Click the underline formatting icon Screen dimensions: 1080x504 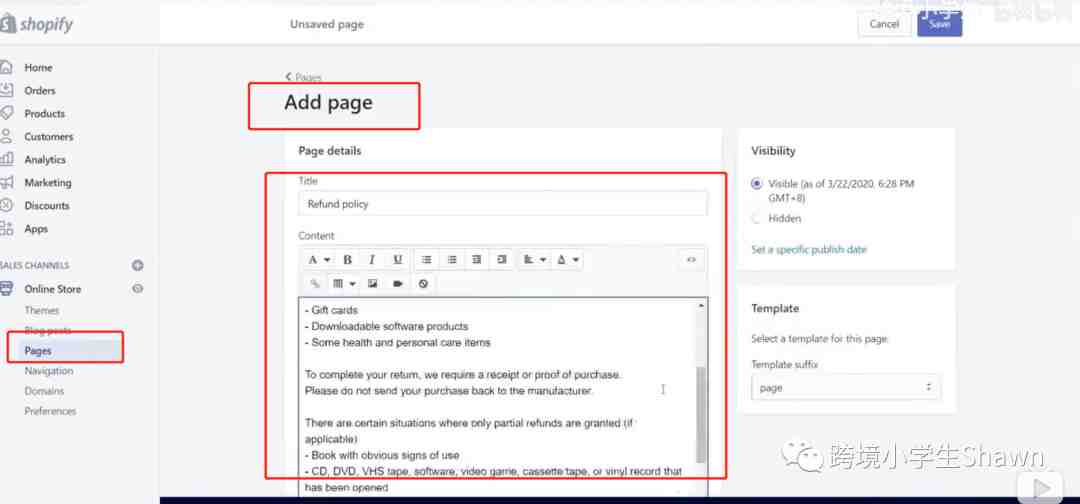click(397, 260)
